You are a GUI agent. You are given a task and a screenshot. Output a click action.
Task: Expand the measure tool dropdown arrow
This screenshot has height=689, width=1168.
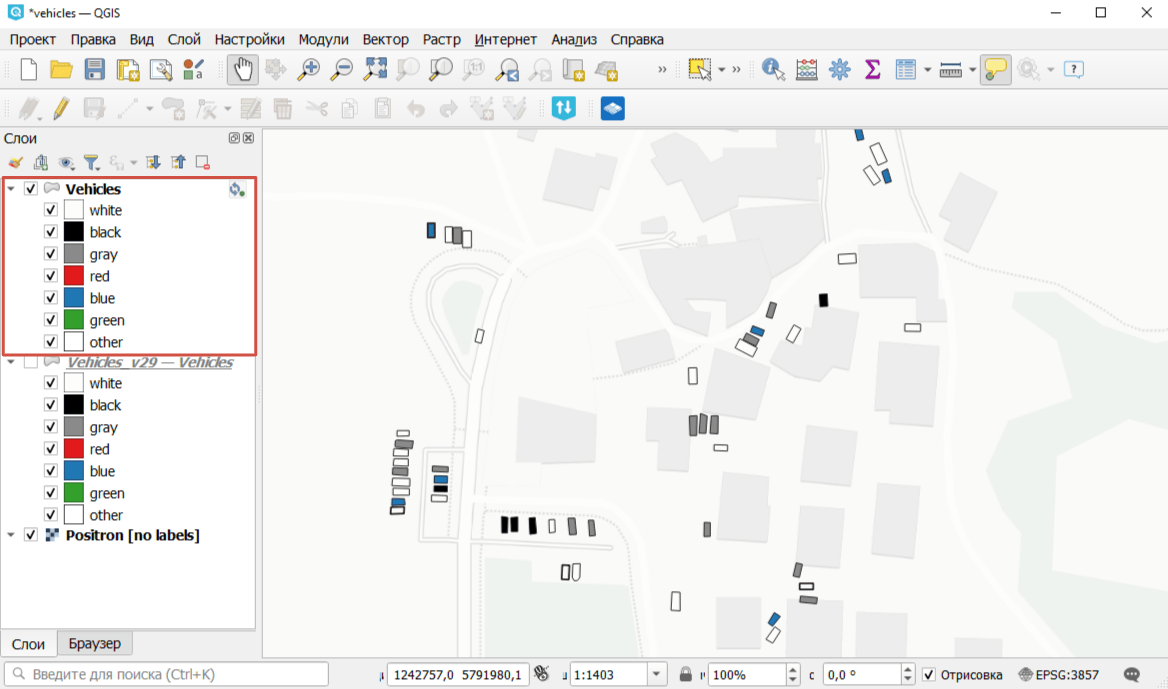coord(972,70)
